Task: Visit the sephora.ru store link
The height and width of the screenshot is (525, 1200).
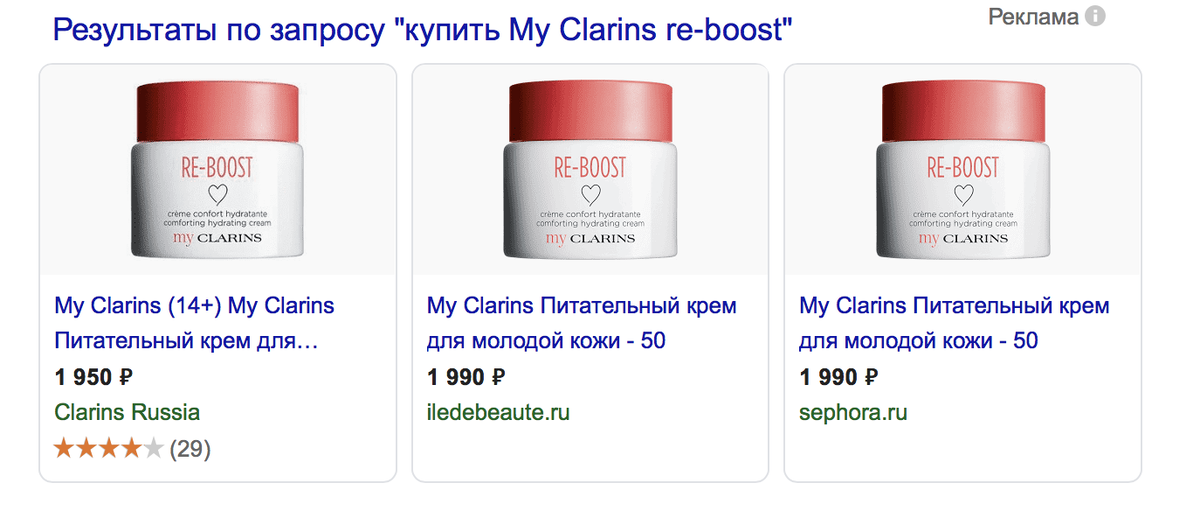Action: 853,412
